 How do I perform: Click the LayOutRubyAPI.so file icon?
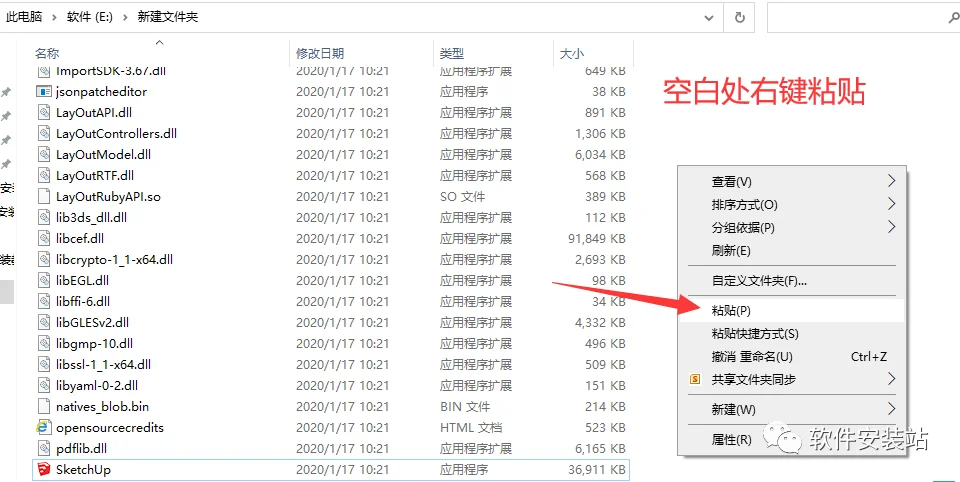click(x=43, y=197)
